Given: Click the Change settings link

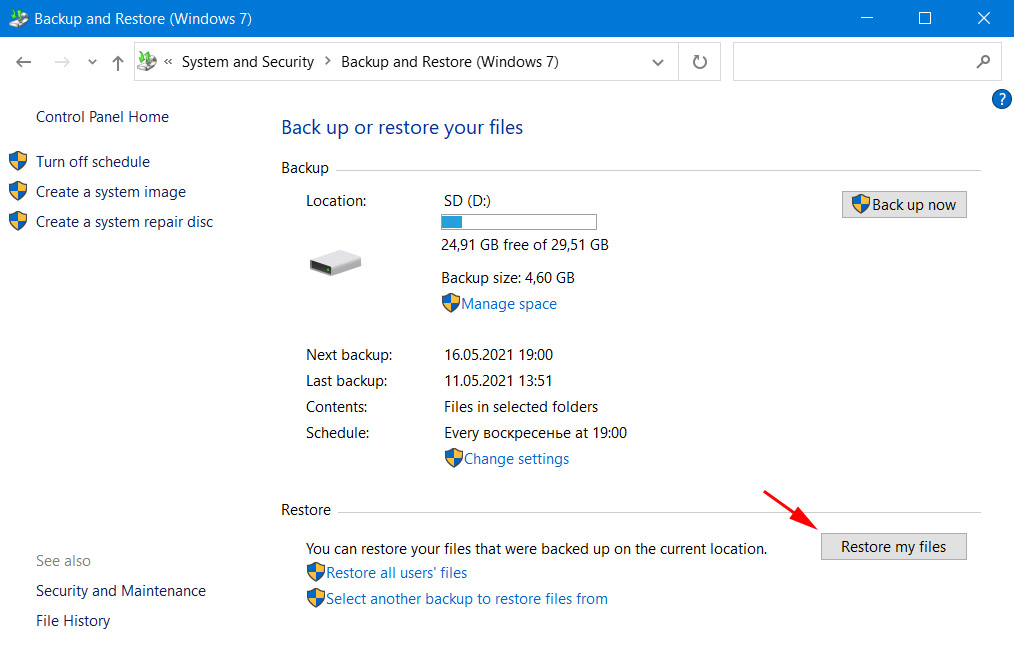Looking at the screenshot, I should click(516, 459).
